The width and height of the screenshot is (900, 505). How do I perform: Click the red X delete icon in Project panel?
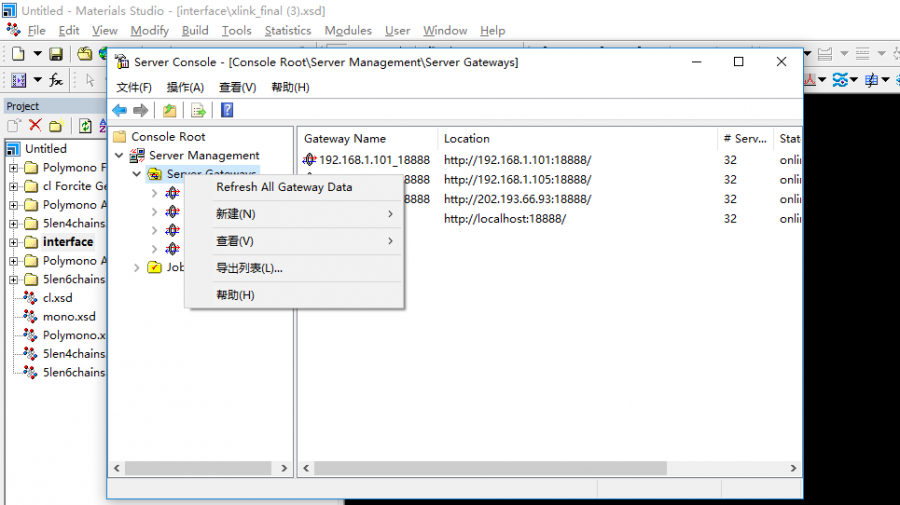(35, 125)
